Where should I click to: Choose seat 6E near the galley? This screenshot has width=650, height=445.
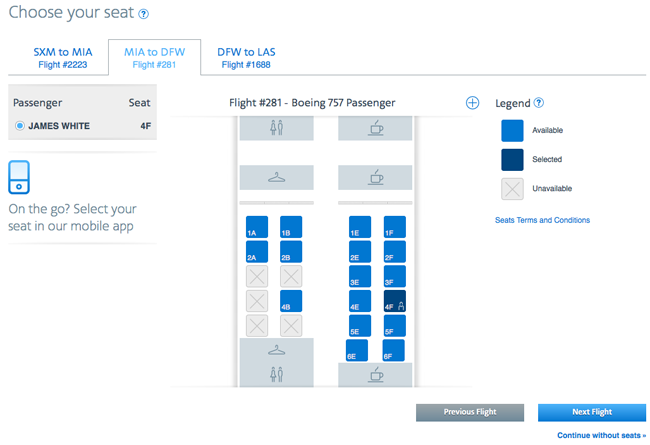pos(357,351)
